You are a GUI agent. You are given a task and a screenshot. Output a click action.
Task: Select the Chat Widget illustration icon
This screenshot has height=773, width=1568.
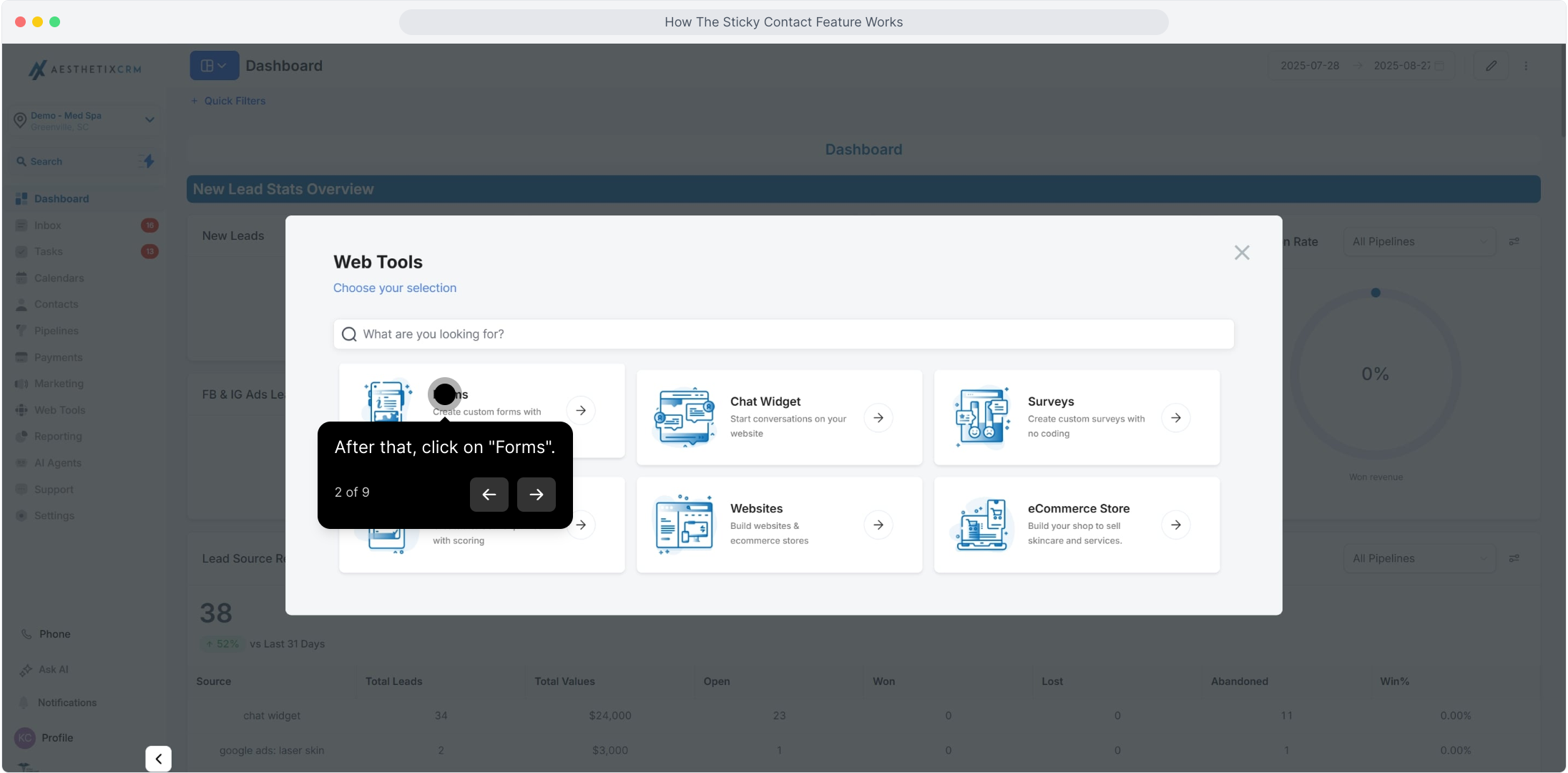685,417
